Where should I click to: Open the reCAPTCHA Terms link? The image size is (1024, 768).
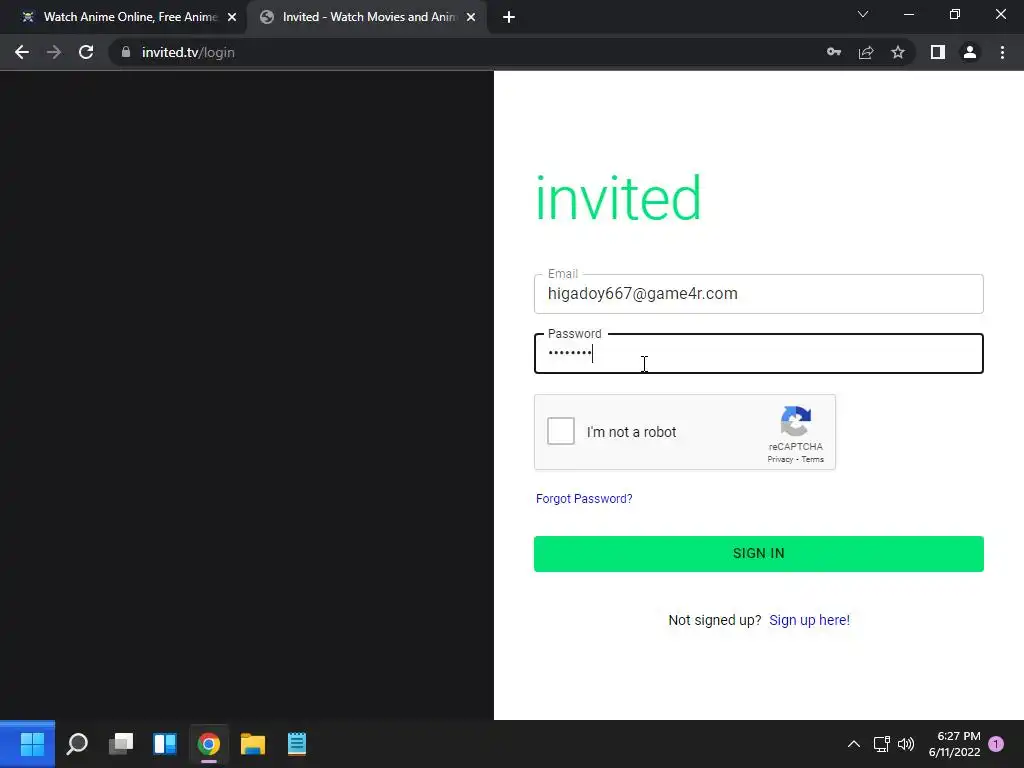click(812, 459)
